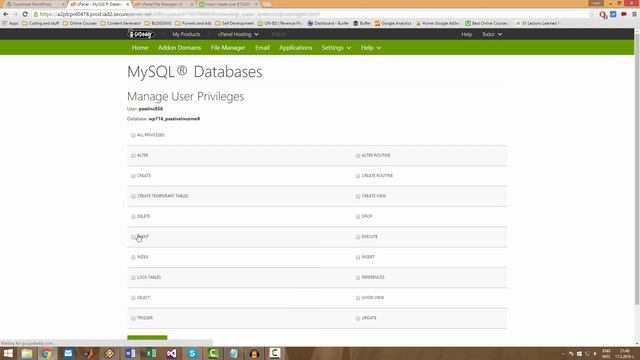Click the clock in system tray
The height and width of the screenshot is (360, 640).
point(625,353)
